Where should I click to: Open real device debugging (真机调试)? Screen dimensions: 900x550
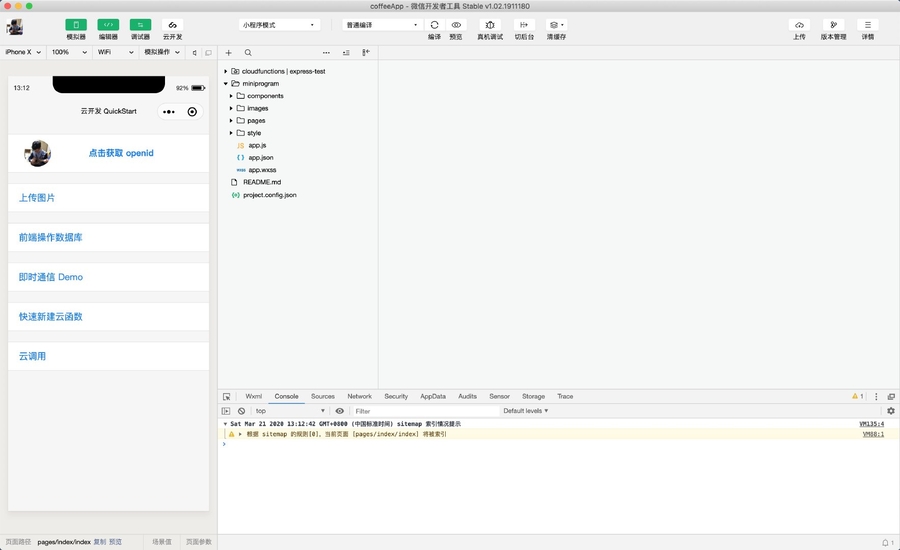[x=490, y=25]
